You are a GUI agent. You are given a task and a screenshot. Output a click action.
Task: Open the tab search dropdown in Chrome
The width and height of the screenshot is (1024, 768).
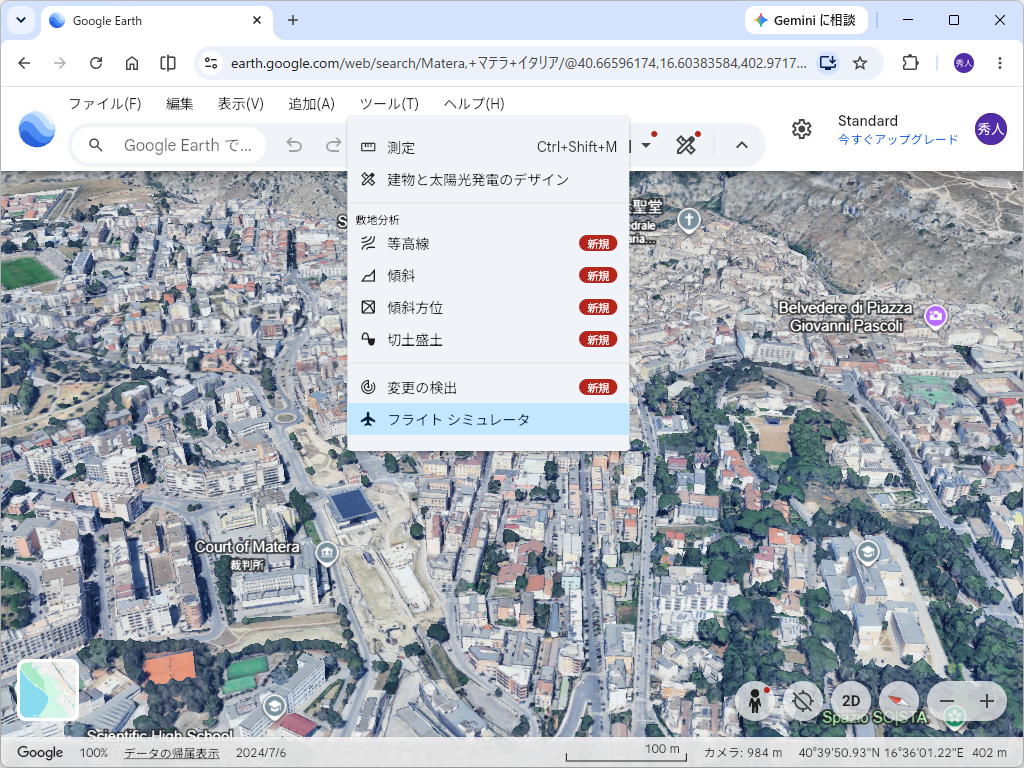(x=21, y=20)
